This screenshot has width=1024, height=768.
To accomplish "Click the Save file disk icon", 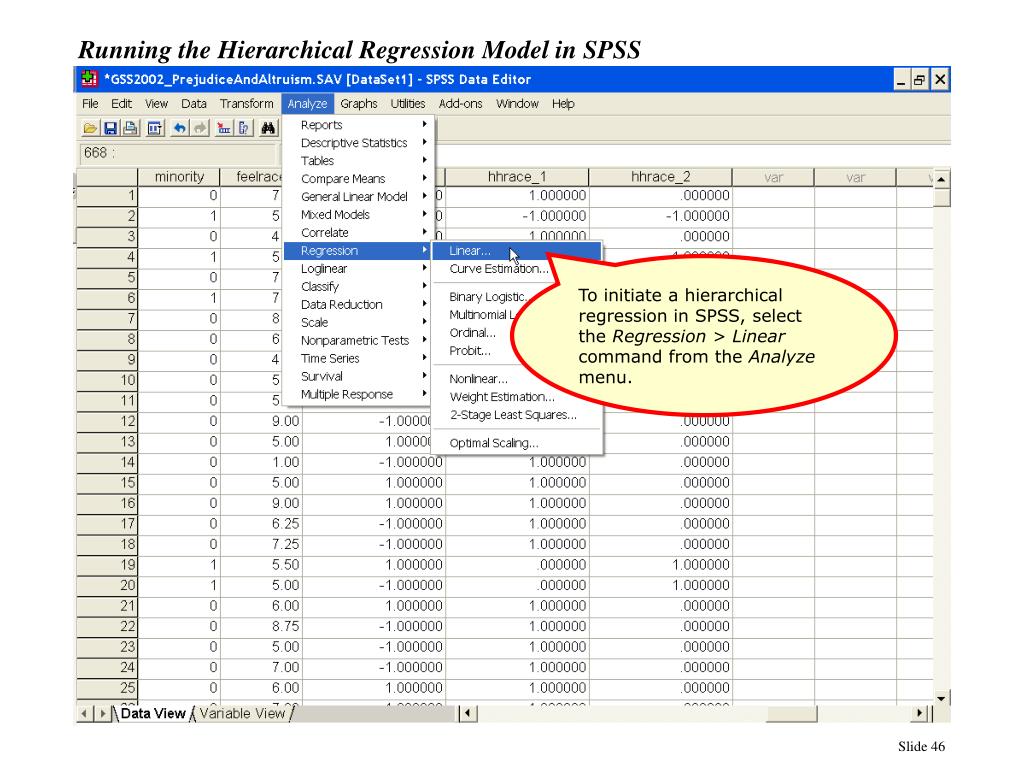I will tap(110, 128).
